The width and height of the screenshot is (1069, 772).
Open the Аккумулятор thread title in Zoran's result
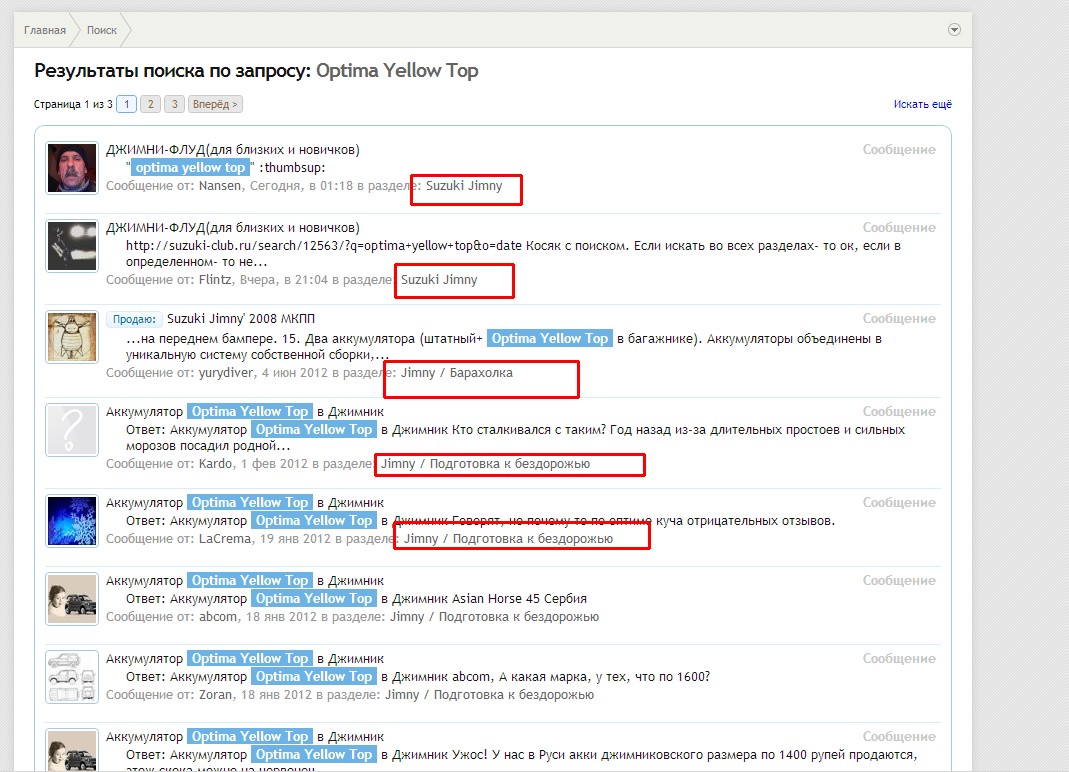click(245, 659)
